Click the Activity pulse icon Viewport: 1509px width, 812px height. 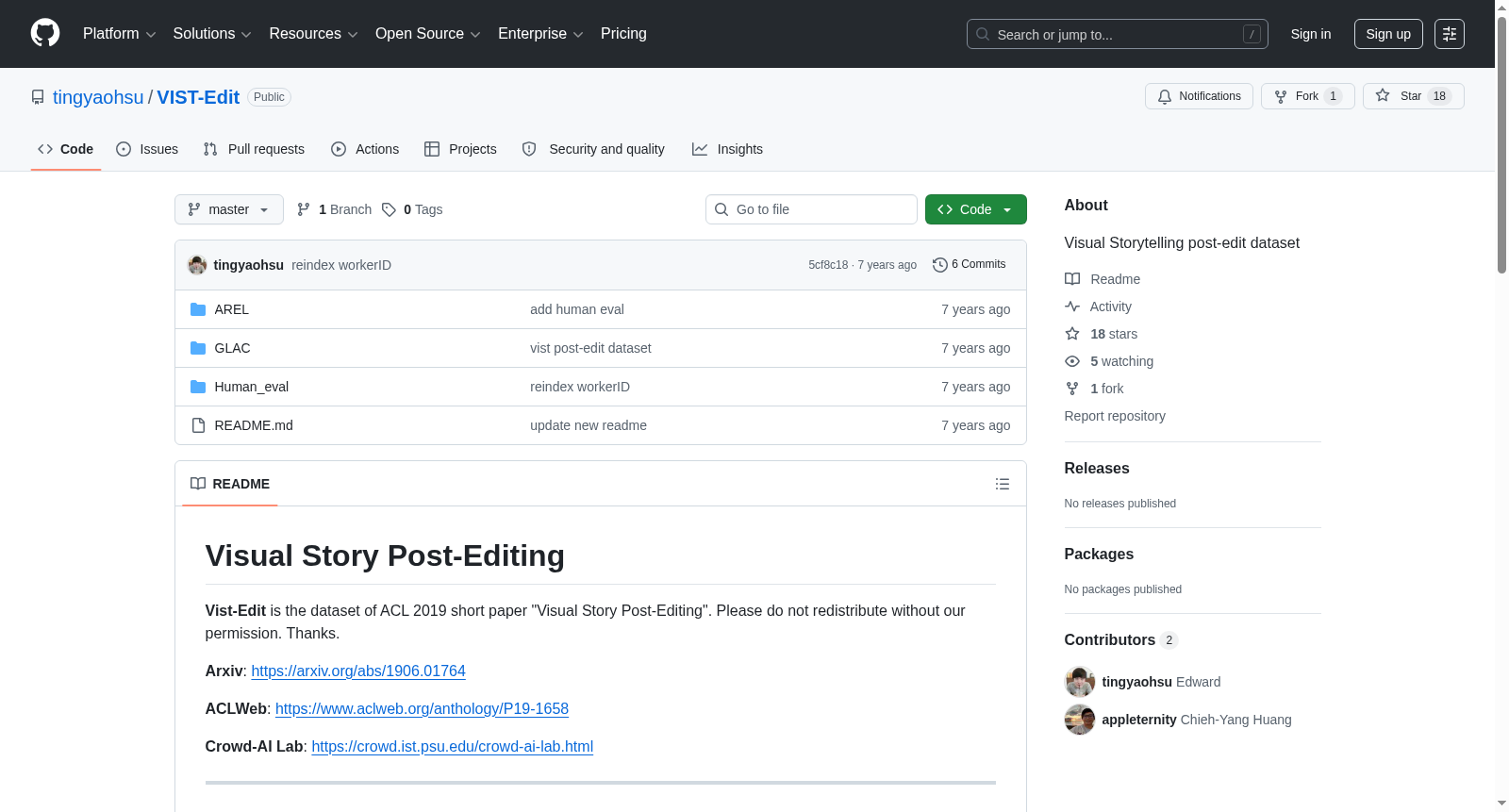(x=1072, y=307)
